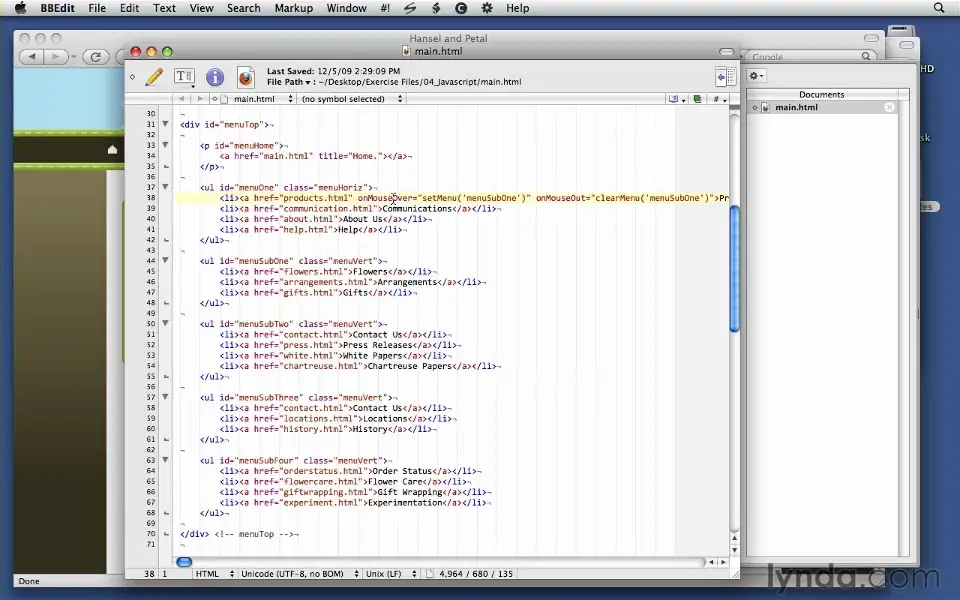The image size is (960, 600).
Task: Open the Search menu
Action: click(244, 8)
